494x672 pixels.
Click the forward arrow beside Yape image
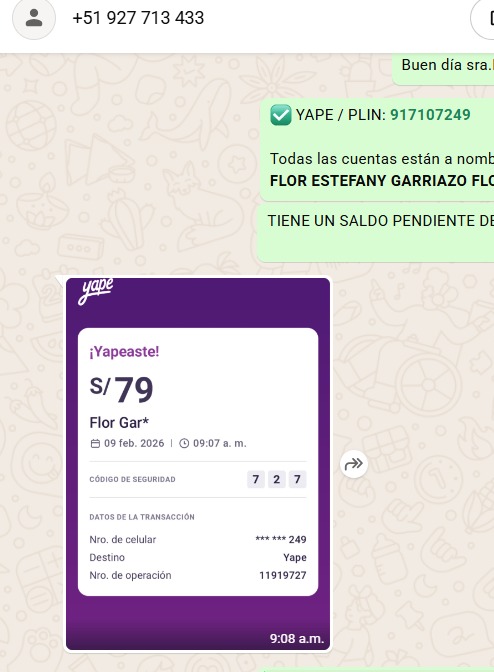354,464
